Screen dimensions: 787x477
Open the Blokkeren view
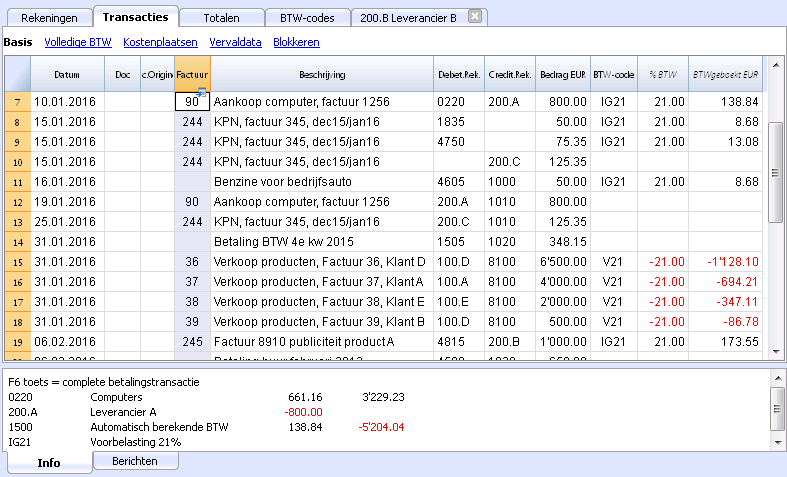point(296,42)
